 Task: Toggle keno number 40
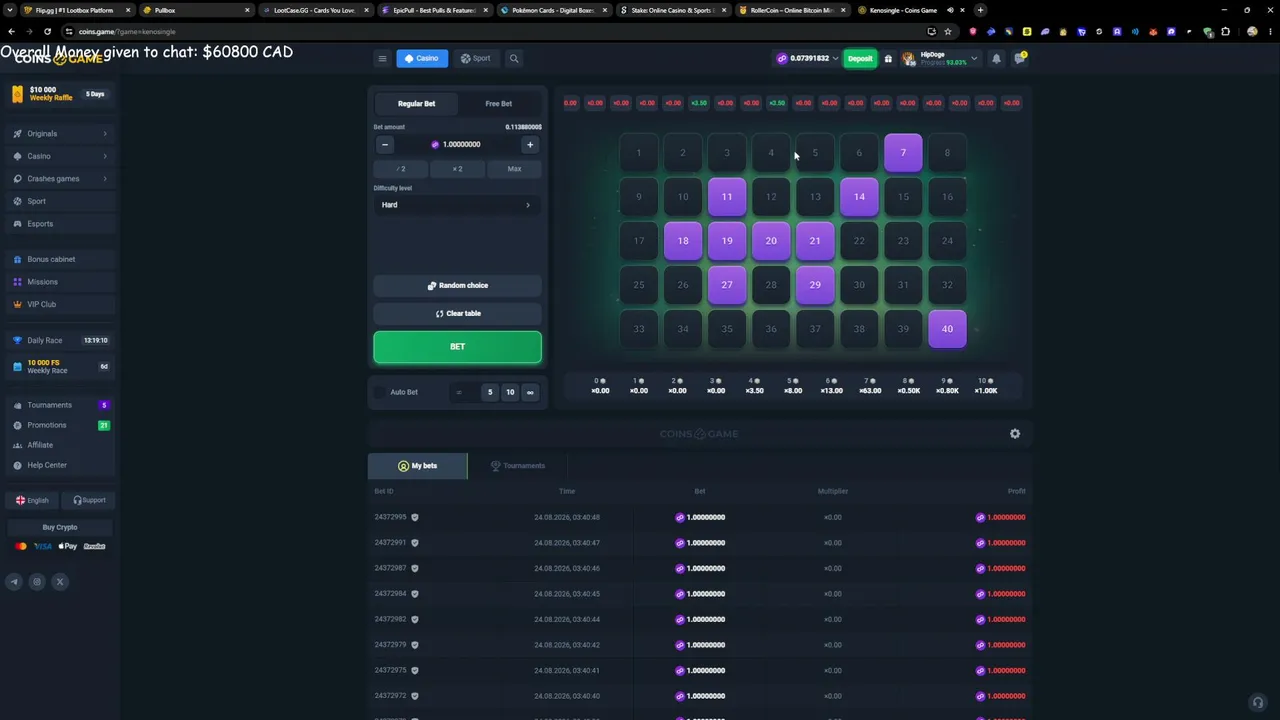[947, 329]
